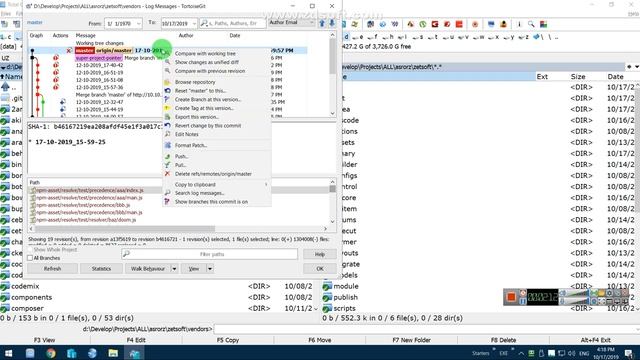Open the scripts folder in right panel
The width and height of the screenshot is (640, 360).
point(344,308)
